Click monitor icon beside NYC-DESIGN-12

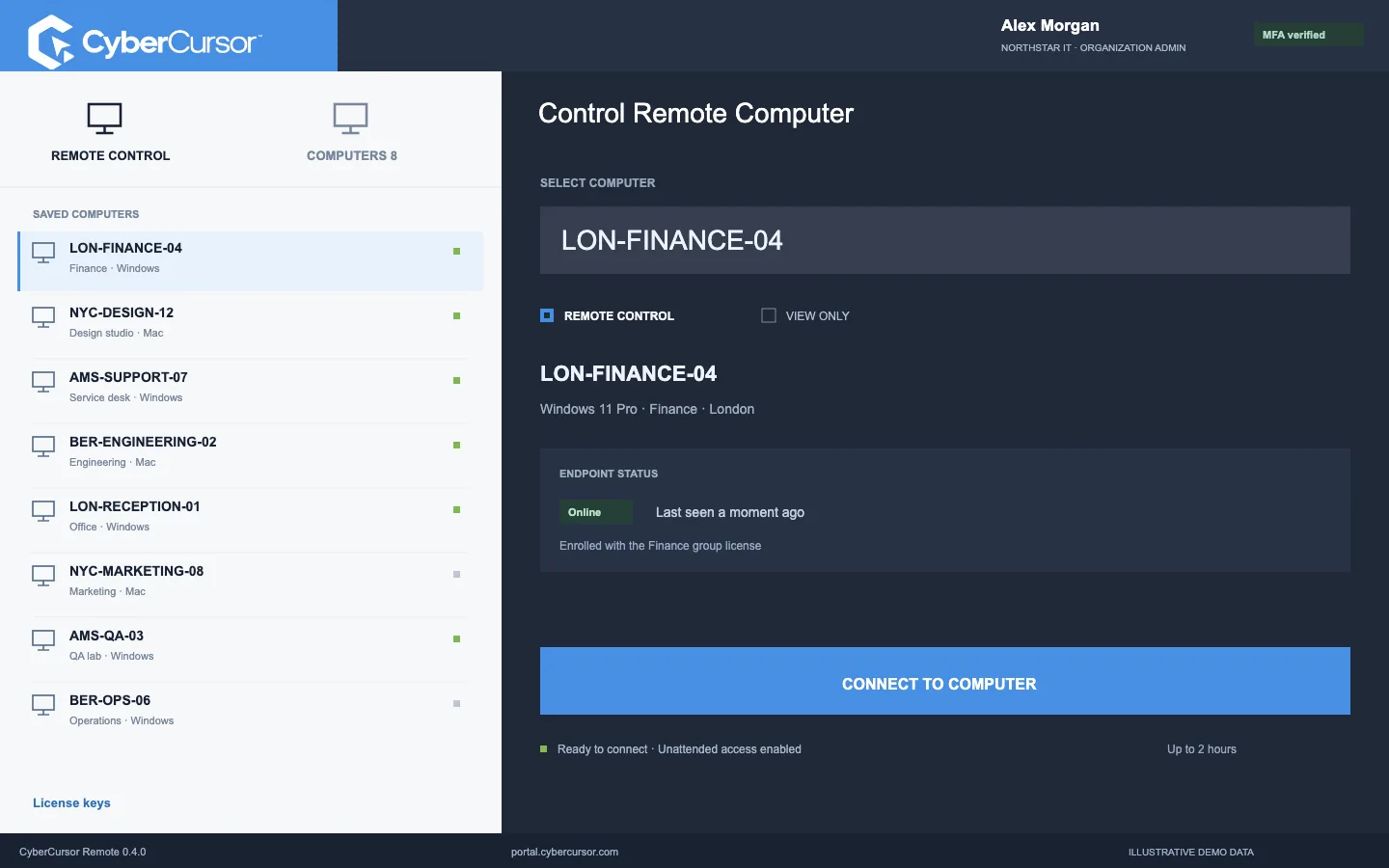(43, 317)
